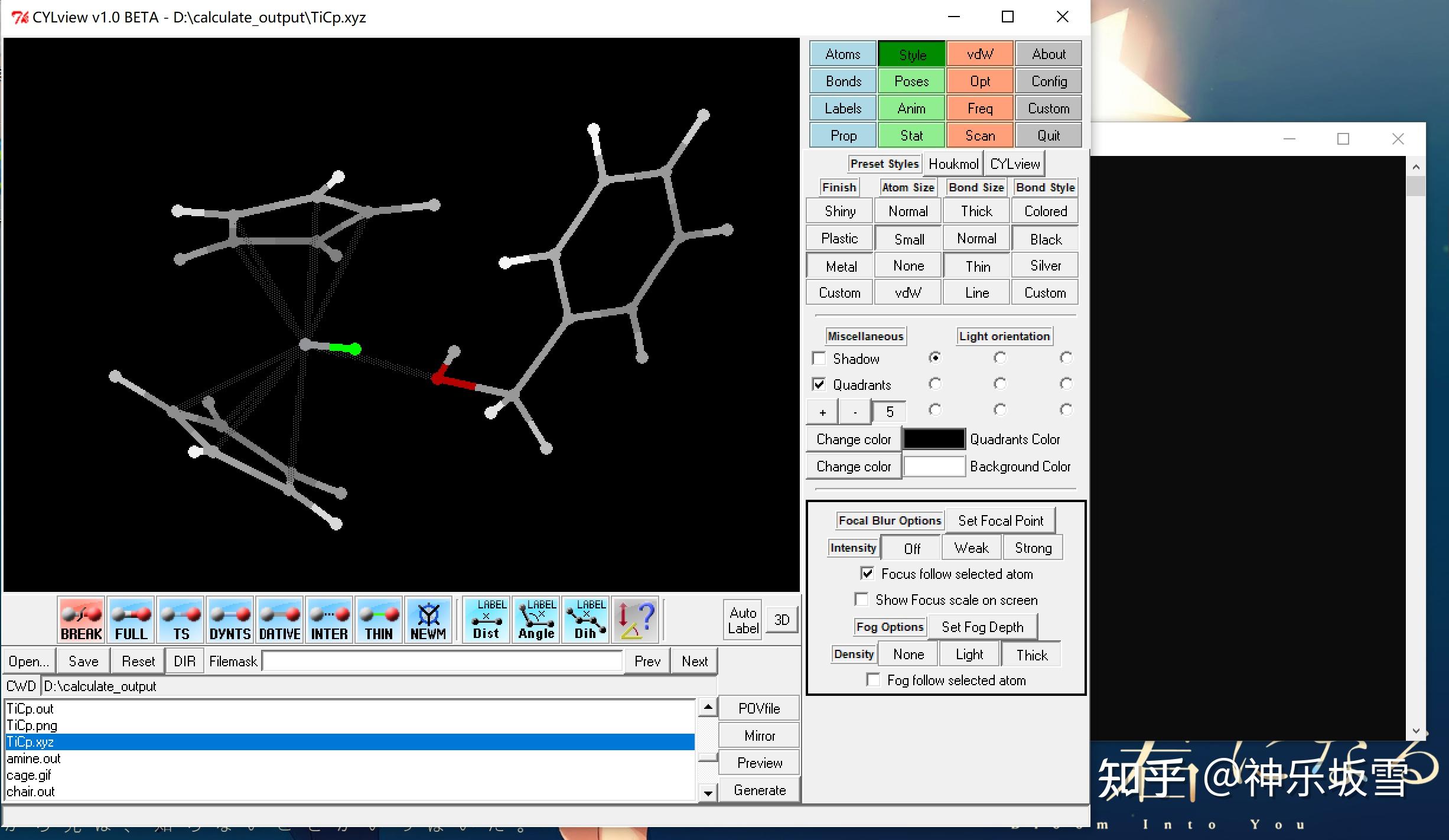Click the Filemask input field
Image resolution: width=1449 pixels, height=840 pixels.
click(x=442, y=662)
